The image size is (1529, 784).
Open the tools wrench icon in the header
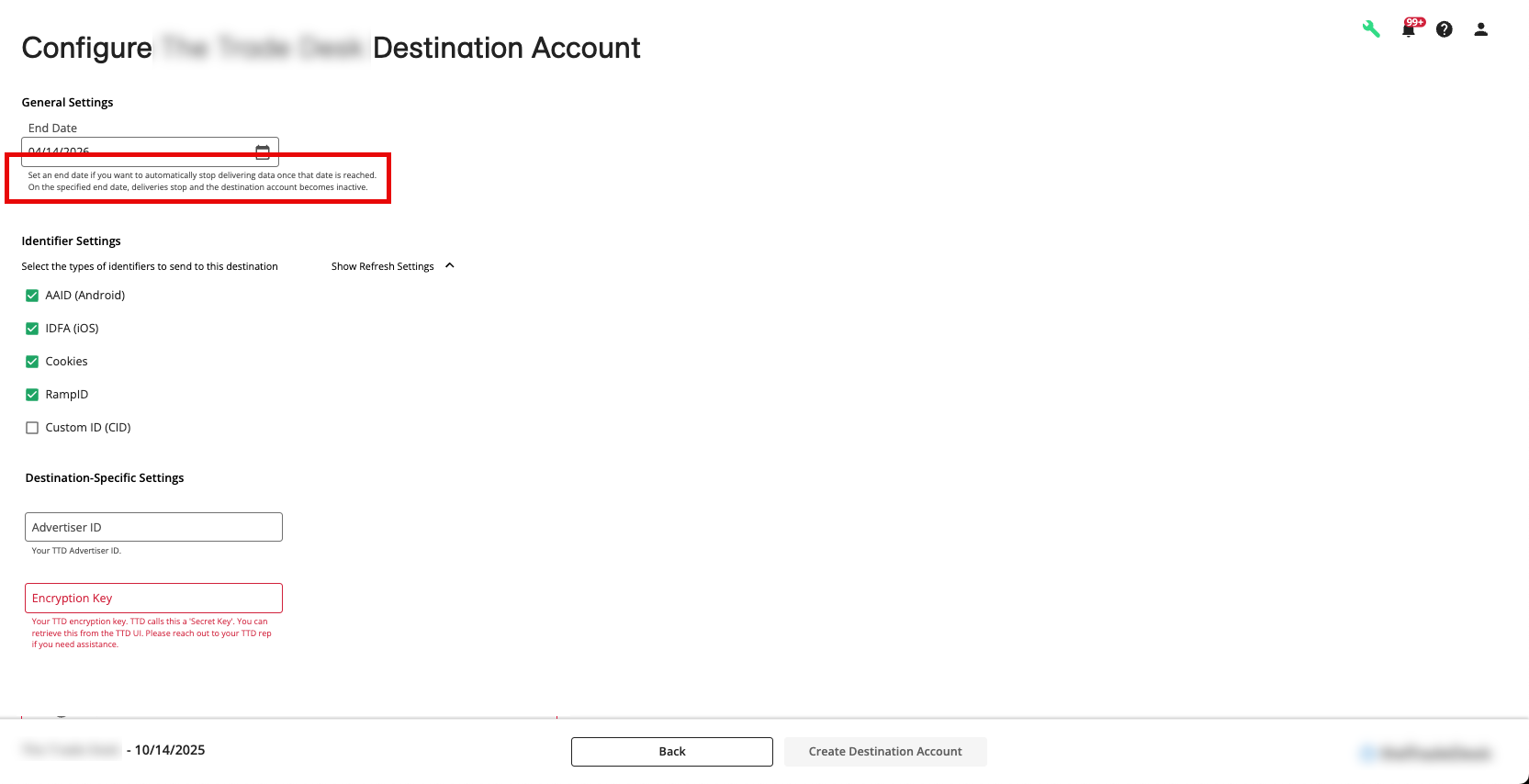coord(1371,28)
